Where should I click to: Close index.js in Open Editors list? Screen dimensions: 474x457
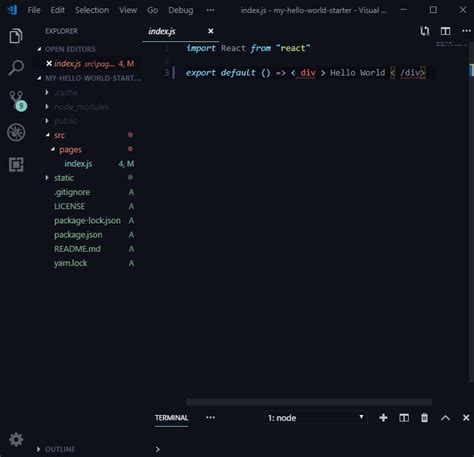pyautogui.click(x=49, y=63)
